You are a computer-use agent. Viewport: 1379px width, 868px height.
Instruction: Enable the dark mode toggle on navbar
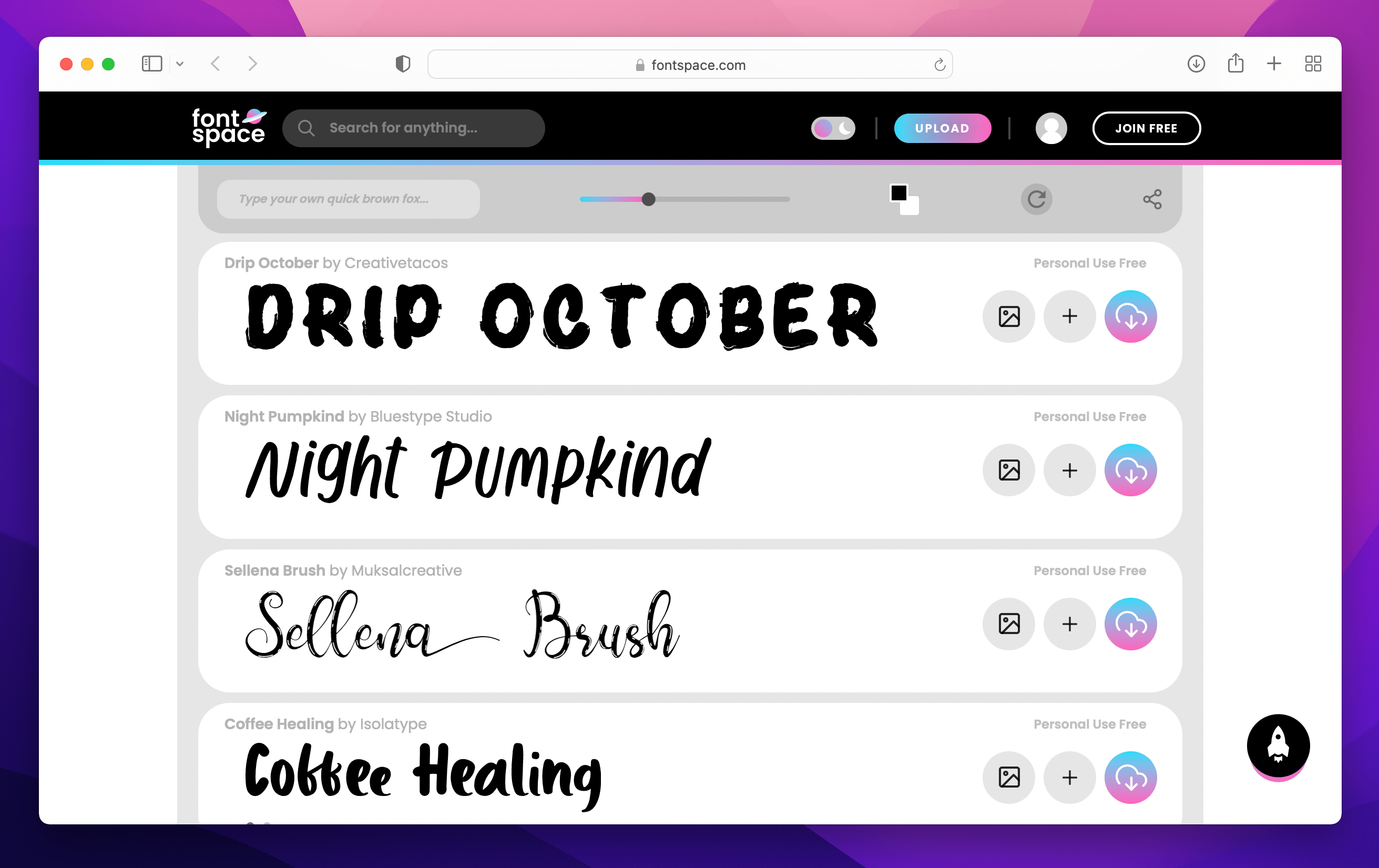coord(834,128)
